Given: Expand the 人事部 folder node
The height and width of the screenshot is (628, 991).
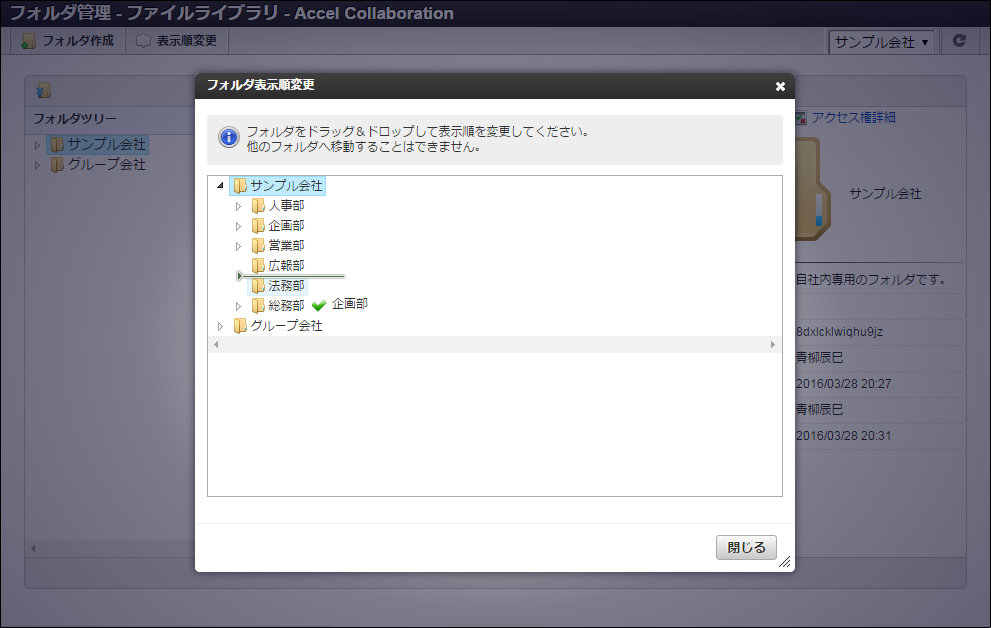Looking at the screenshot, I should (238, 206).
